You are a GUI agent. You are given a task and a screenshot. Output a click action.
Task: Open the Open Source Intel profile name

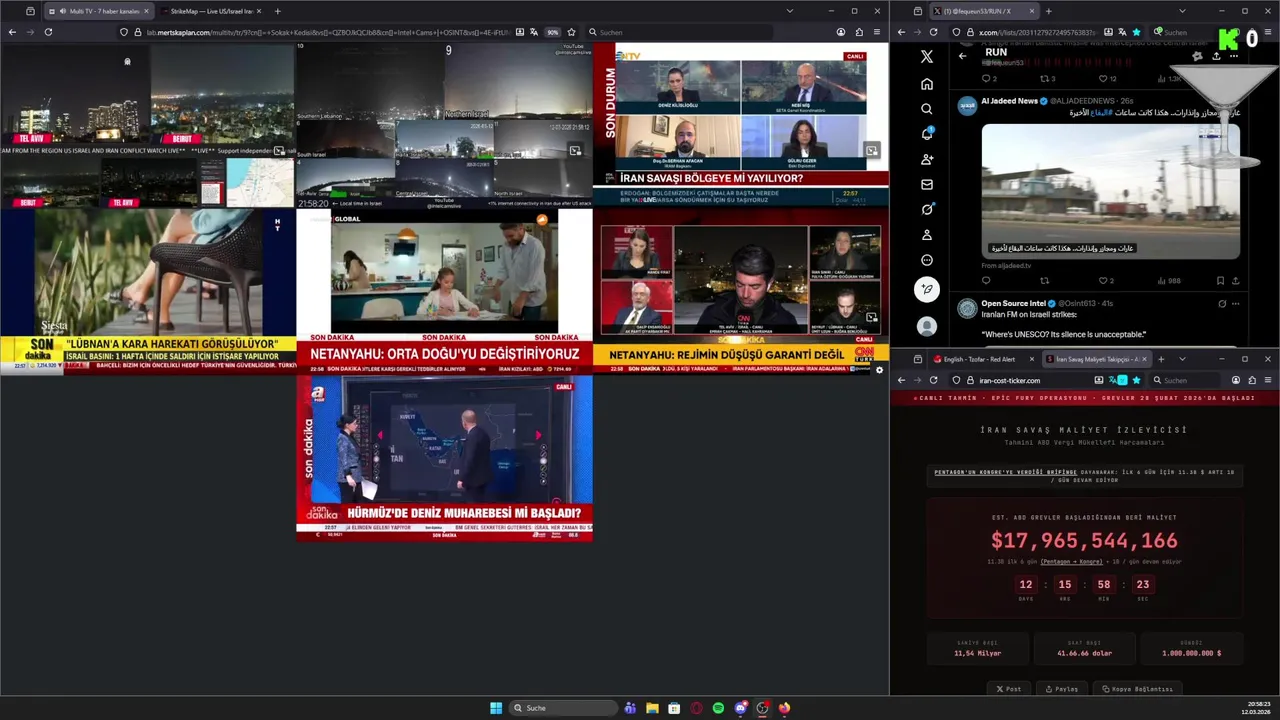1013,303
